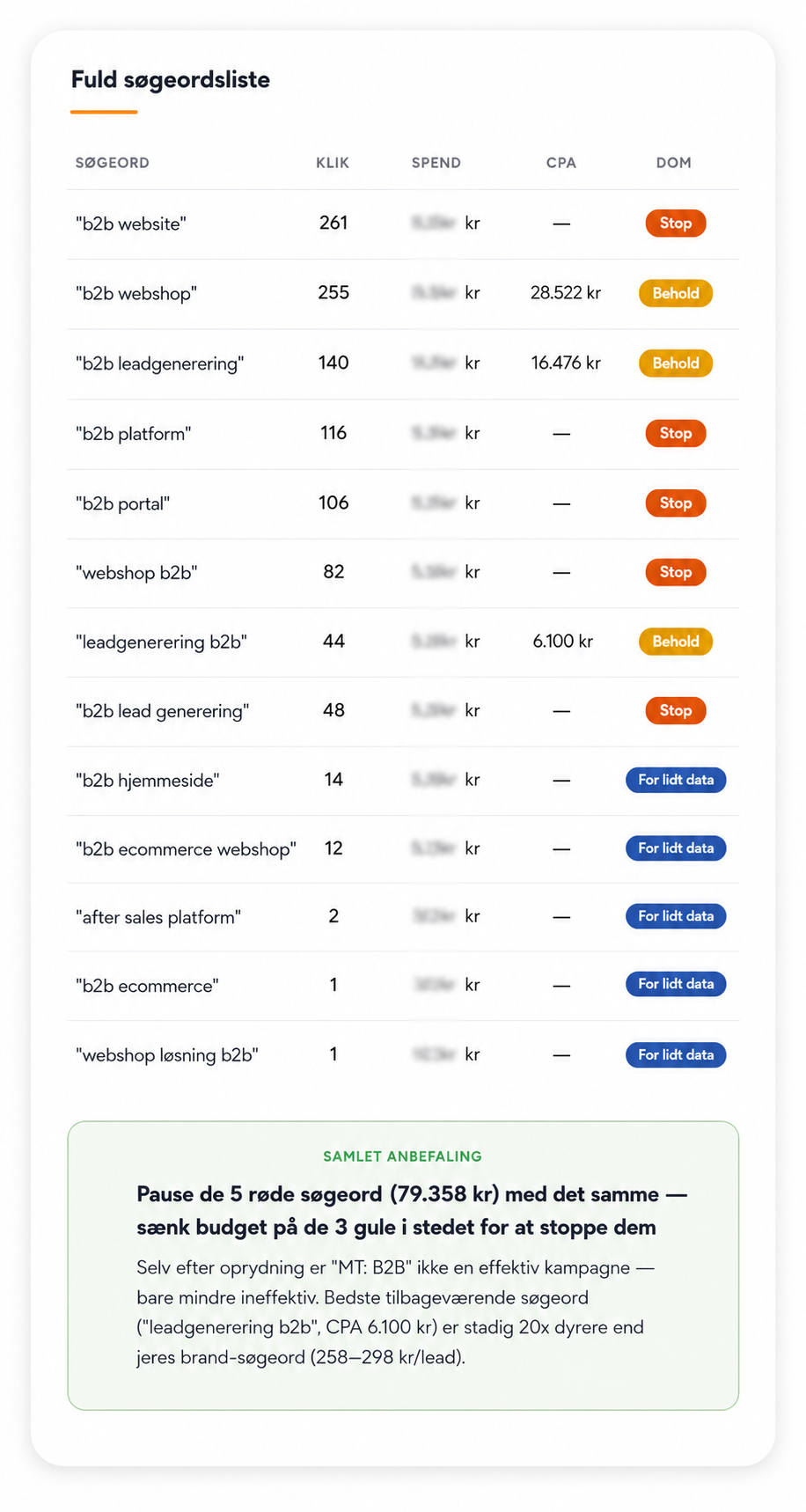Sort by the SPEND column header
Image resolution: width=806 pixels, height=1512 pixels.
436,163
